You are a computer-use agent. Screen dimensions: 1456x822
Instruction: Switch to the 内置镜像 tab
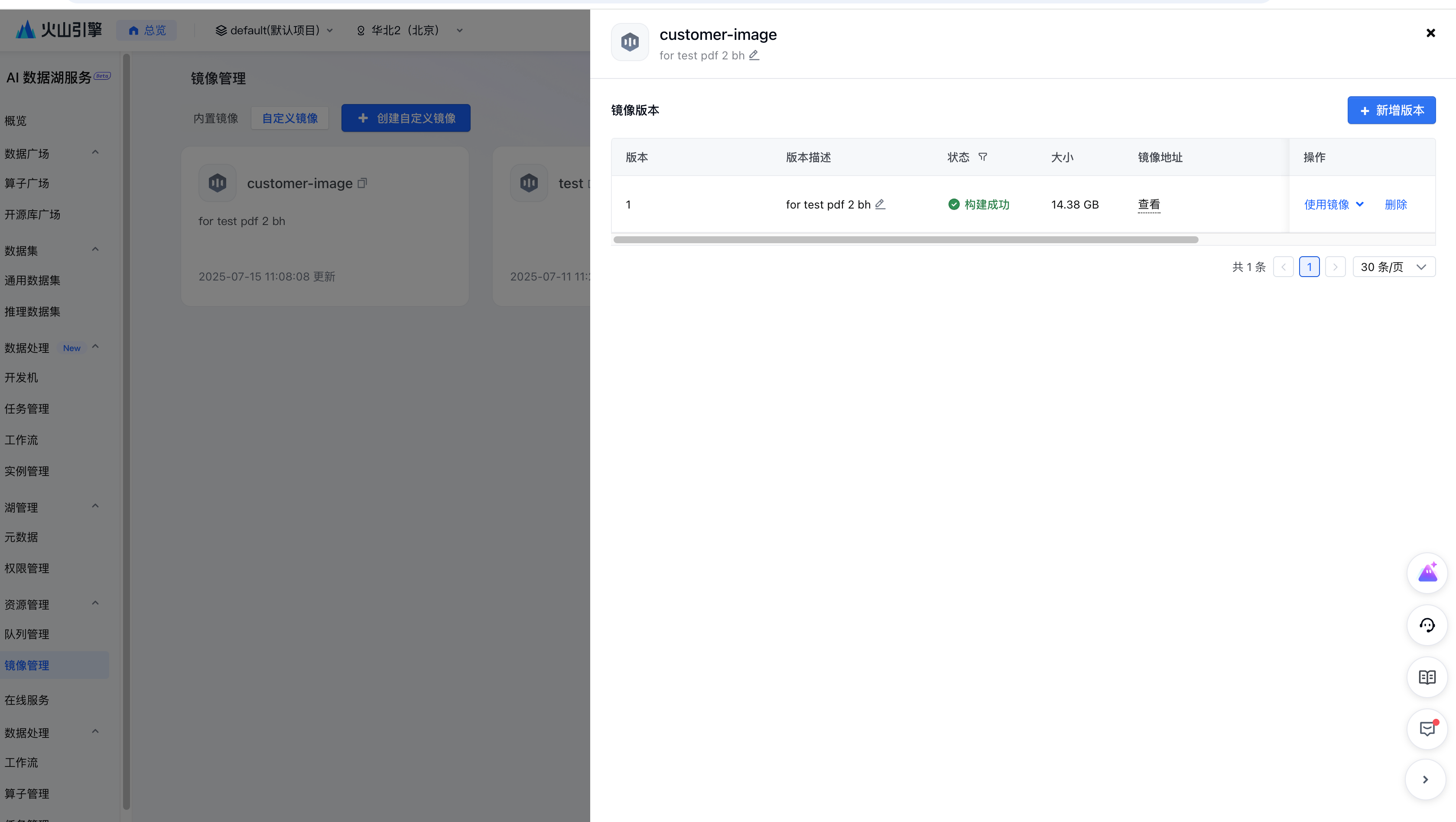pyautogui.click(x=216, y=118)
